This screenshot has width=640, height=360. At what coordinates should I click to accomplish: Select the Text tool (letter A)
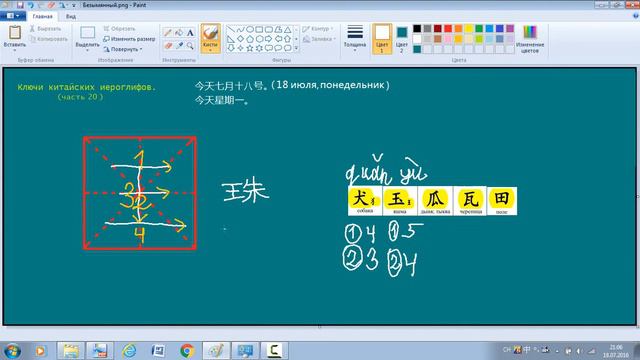[190, 33]
